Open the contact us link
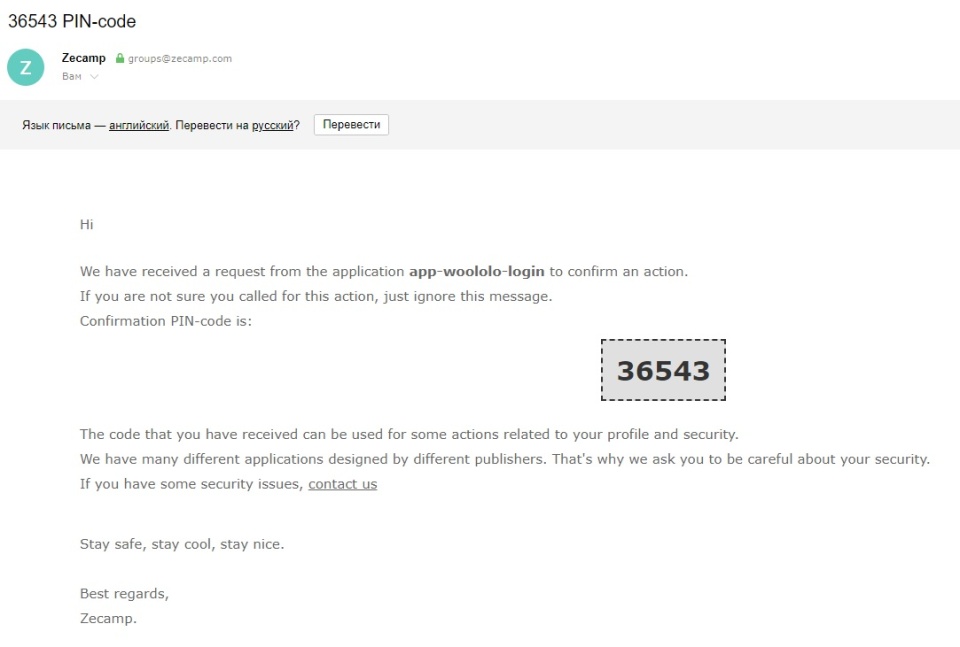The width and height of the screenshot is (960, 647). [x=342, y=484]
